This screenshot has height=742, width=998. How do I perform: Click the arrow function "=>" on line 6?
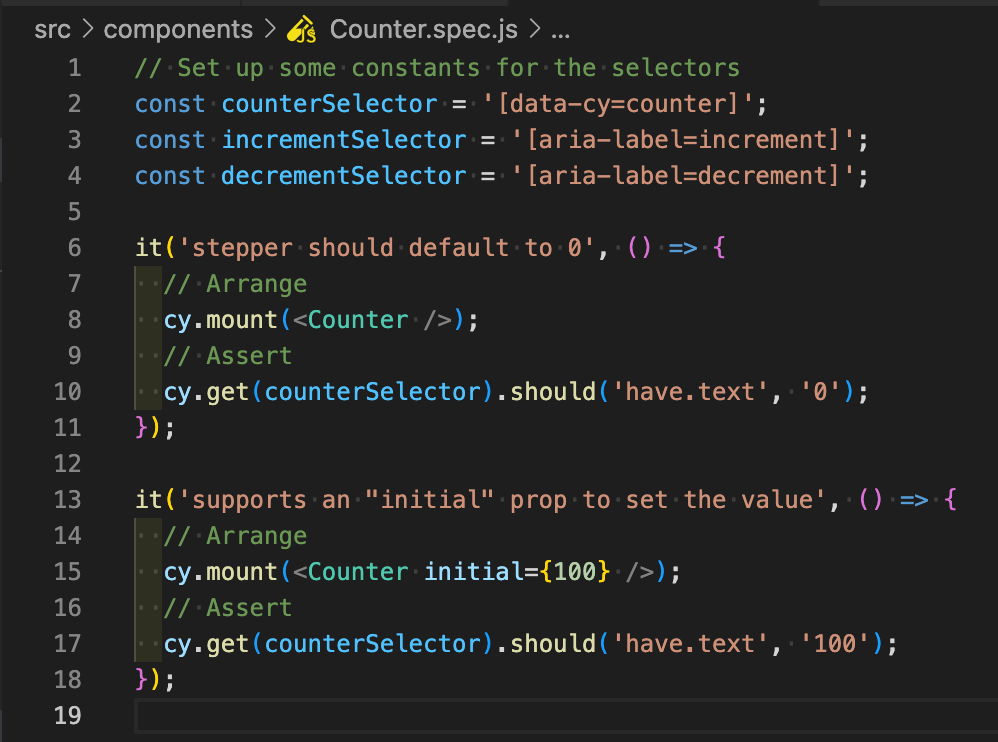(x=681, y=247)
